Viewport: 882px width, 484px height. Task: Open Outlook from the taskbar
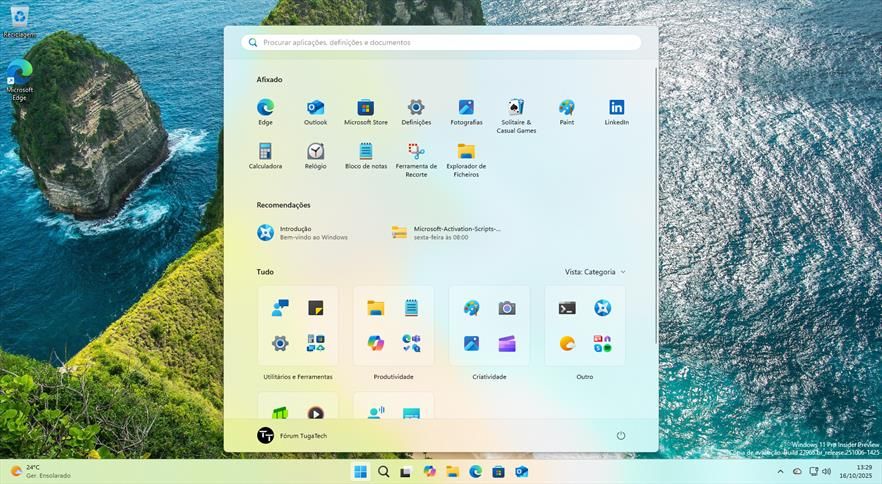521,472
